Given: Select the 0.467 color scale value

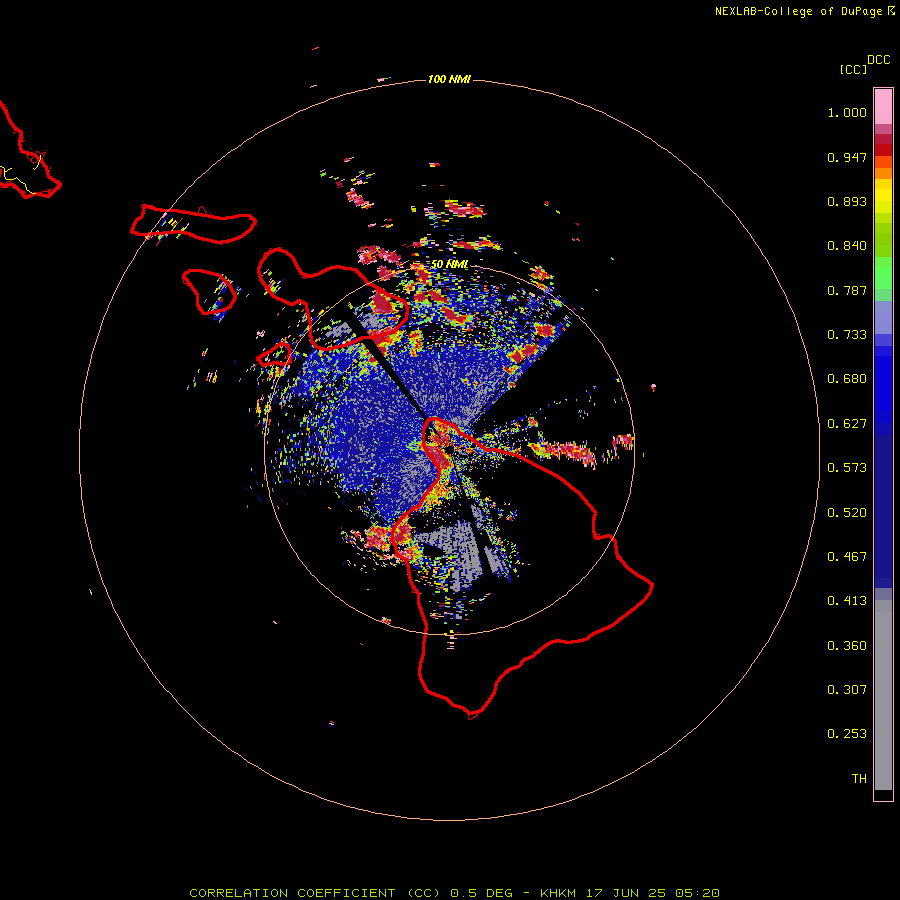Looking at the screenshot, I should tap(847, 557).
